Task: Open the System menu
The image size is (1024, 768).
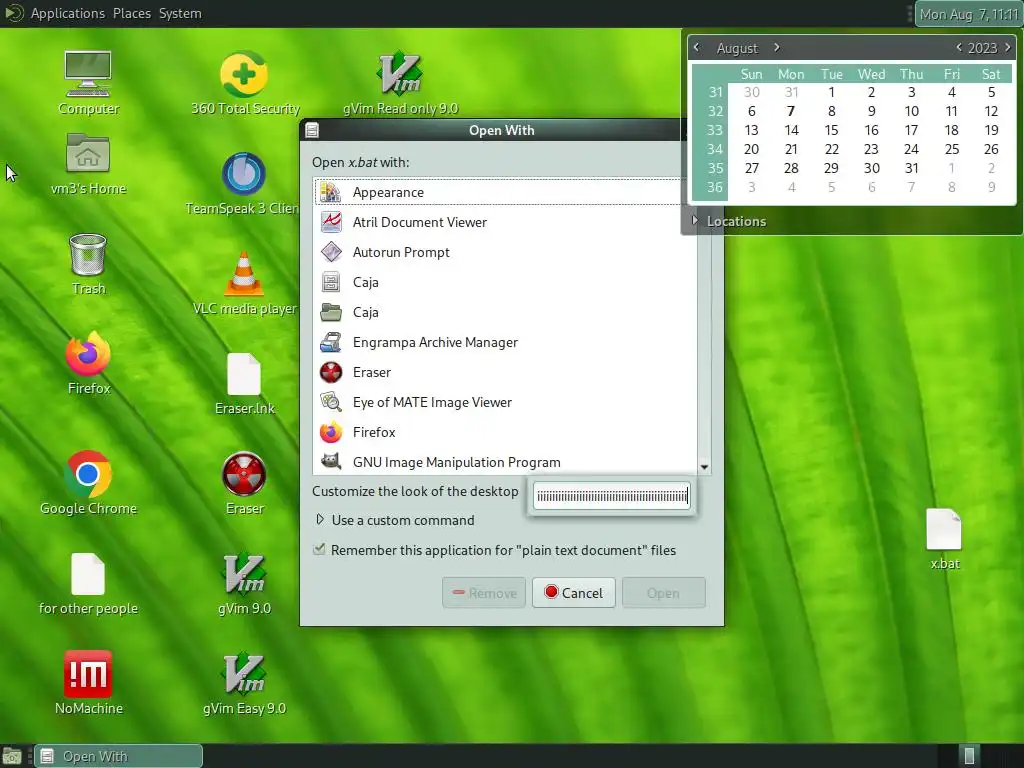Action: [x=180, y=13]
